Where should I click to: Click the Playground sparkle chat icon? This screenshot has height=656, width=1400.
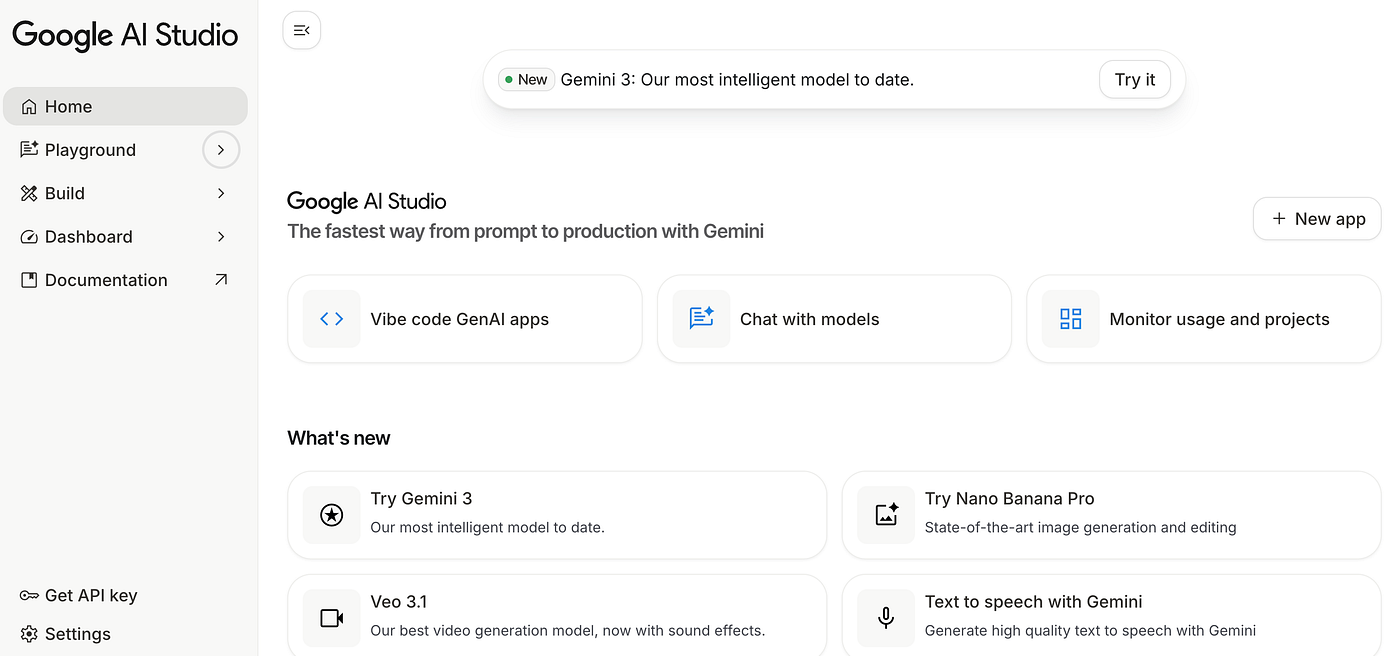[29, 150]
